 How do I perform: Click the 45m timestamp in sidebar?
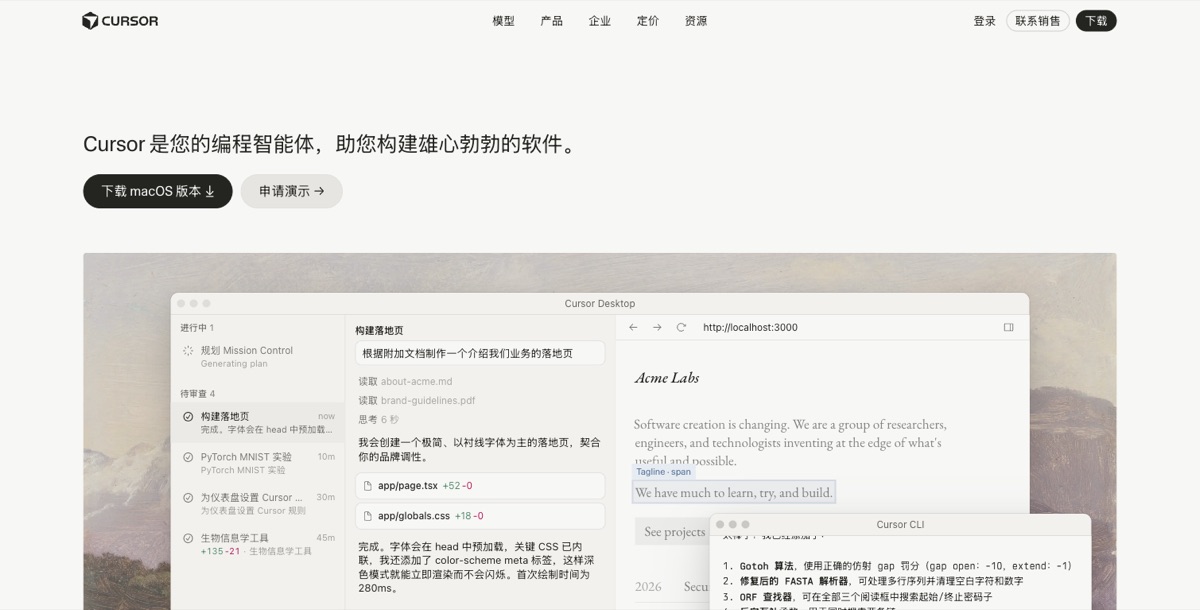point(326,538)
